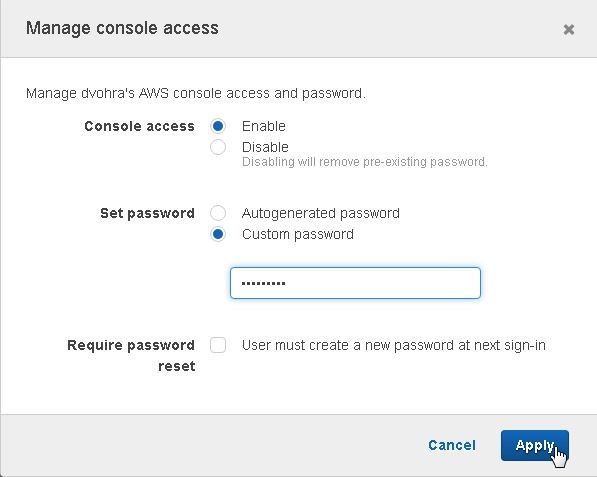Viewport: 597px width, 477px height.
Task: Choose the Custom password radio button
Action: click(x=218, y=234)
